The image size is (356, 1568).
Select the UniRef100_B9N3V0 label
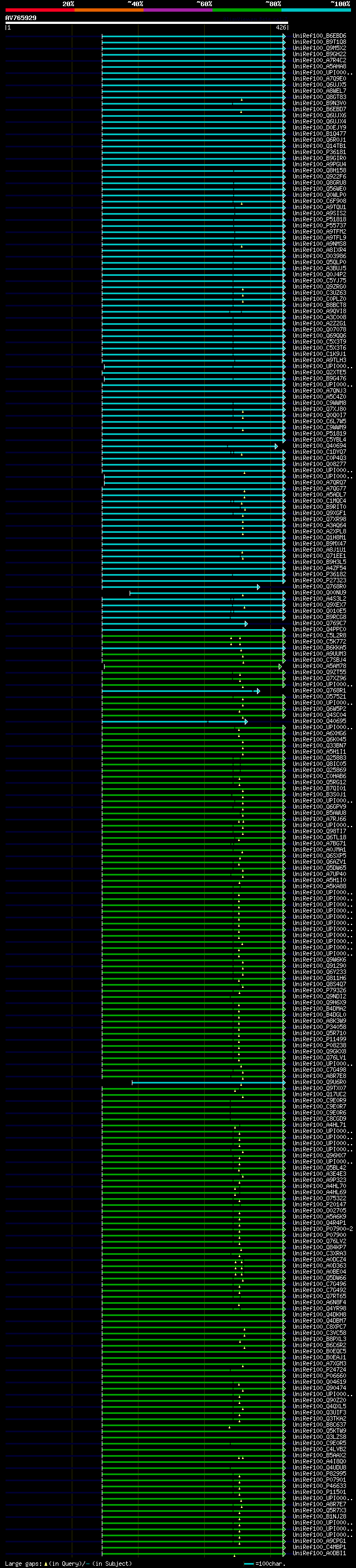(319, 103)
